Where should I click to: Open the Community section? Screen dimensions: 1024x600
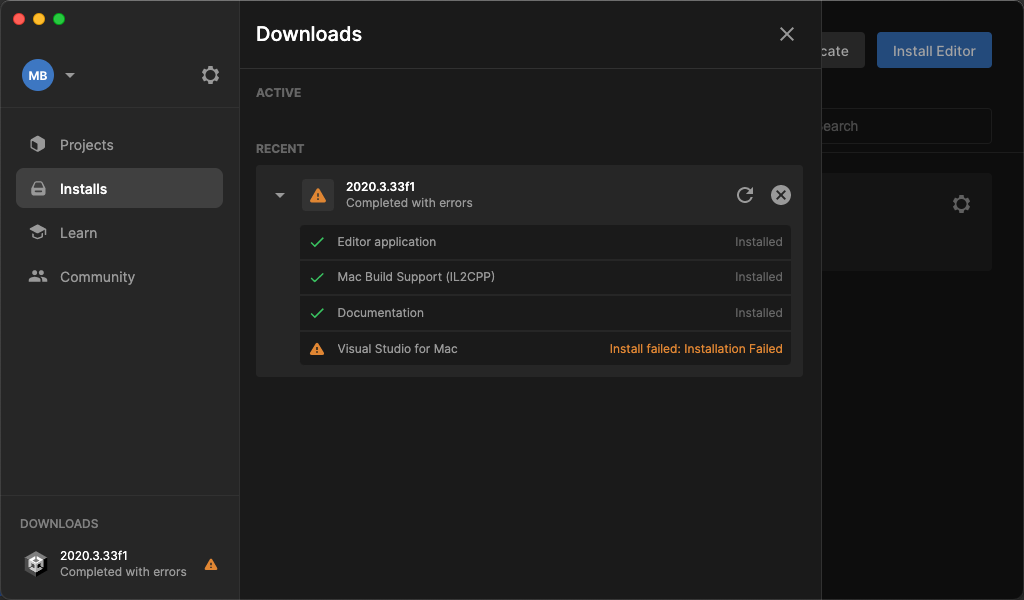click(97, 277)
